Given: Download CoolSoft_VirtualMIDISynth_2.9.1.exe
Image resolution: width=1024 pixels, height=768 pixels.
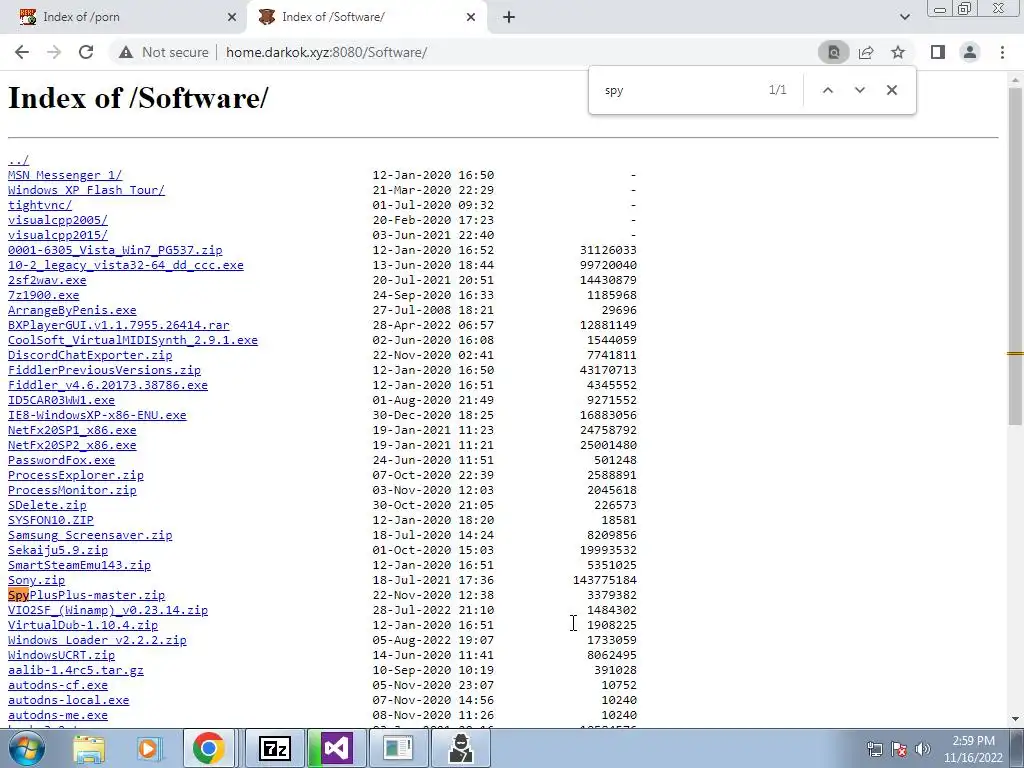Looking at the screenshot, I should pos(133,340).
